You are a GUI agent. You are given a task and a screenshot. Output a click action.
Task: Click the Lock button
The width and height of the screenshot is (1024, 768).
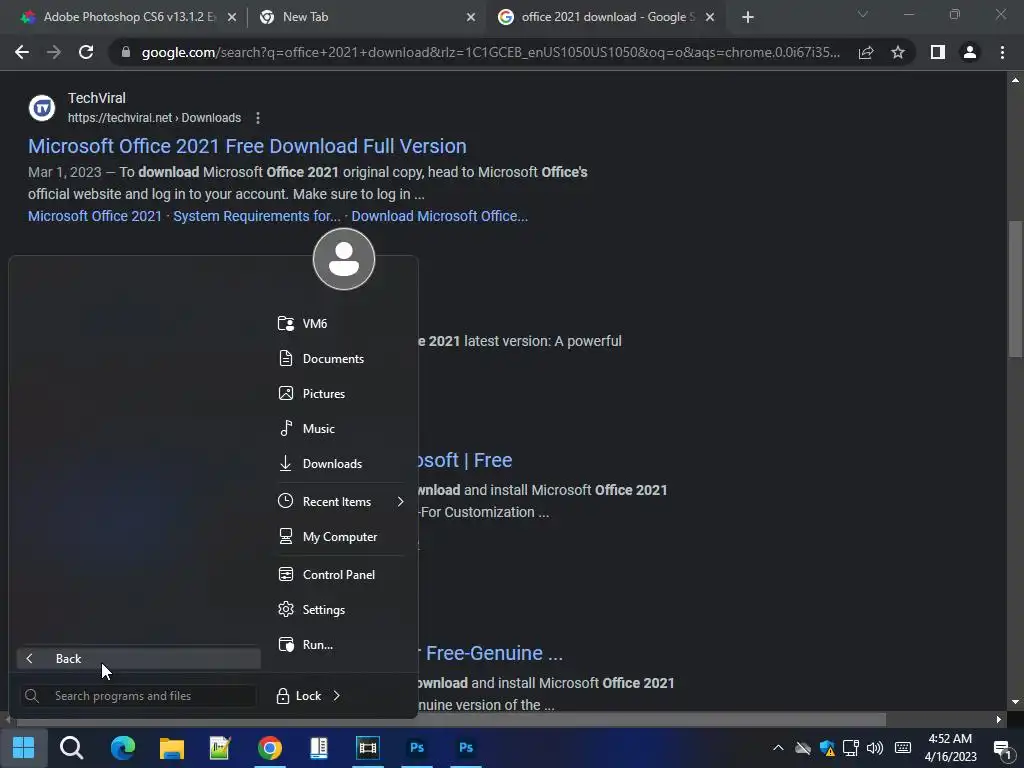point(299,696)
